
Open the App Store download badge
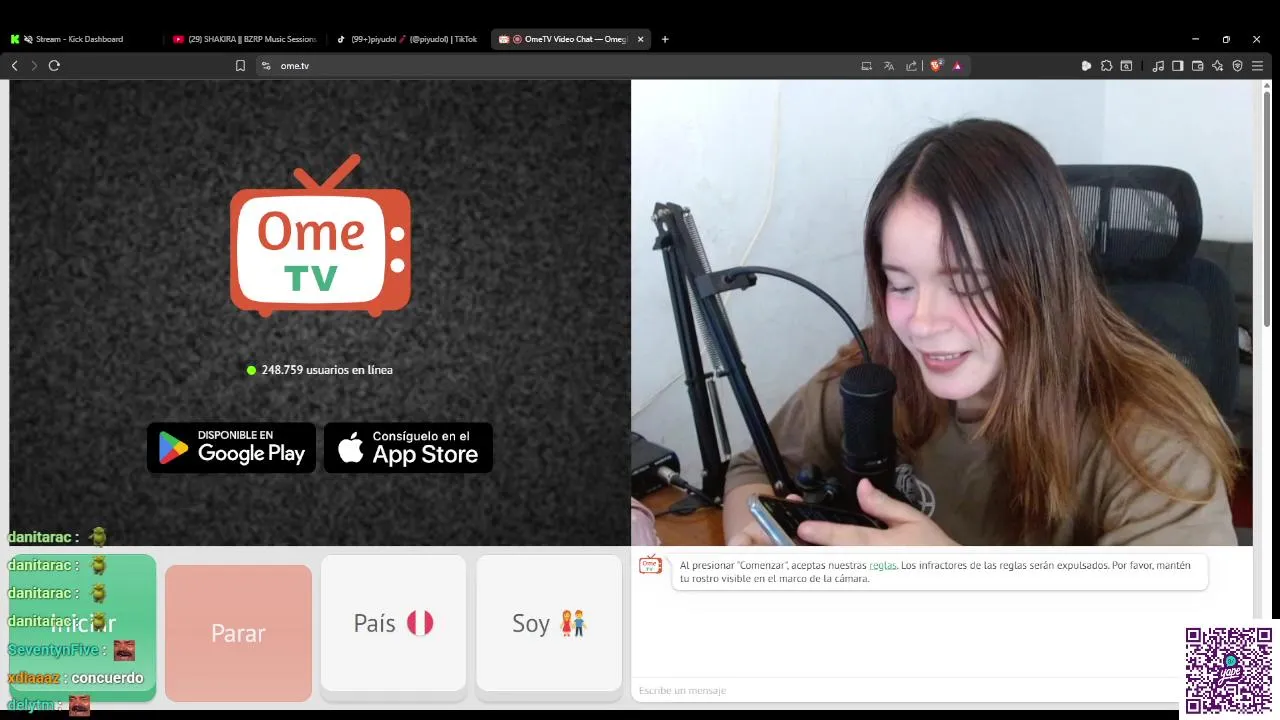408,448
